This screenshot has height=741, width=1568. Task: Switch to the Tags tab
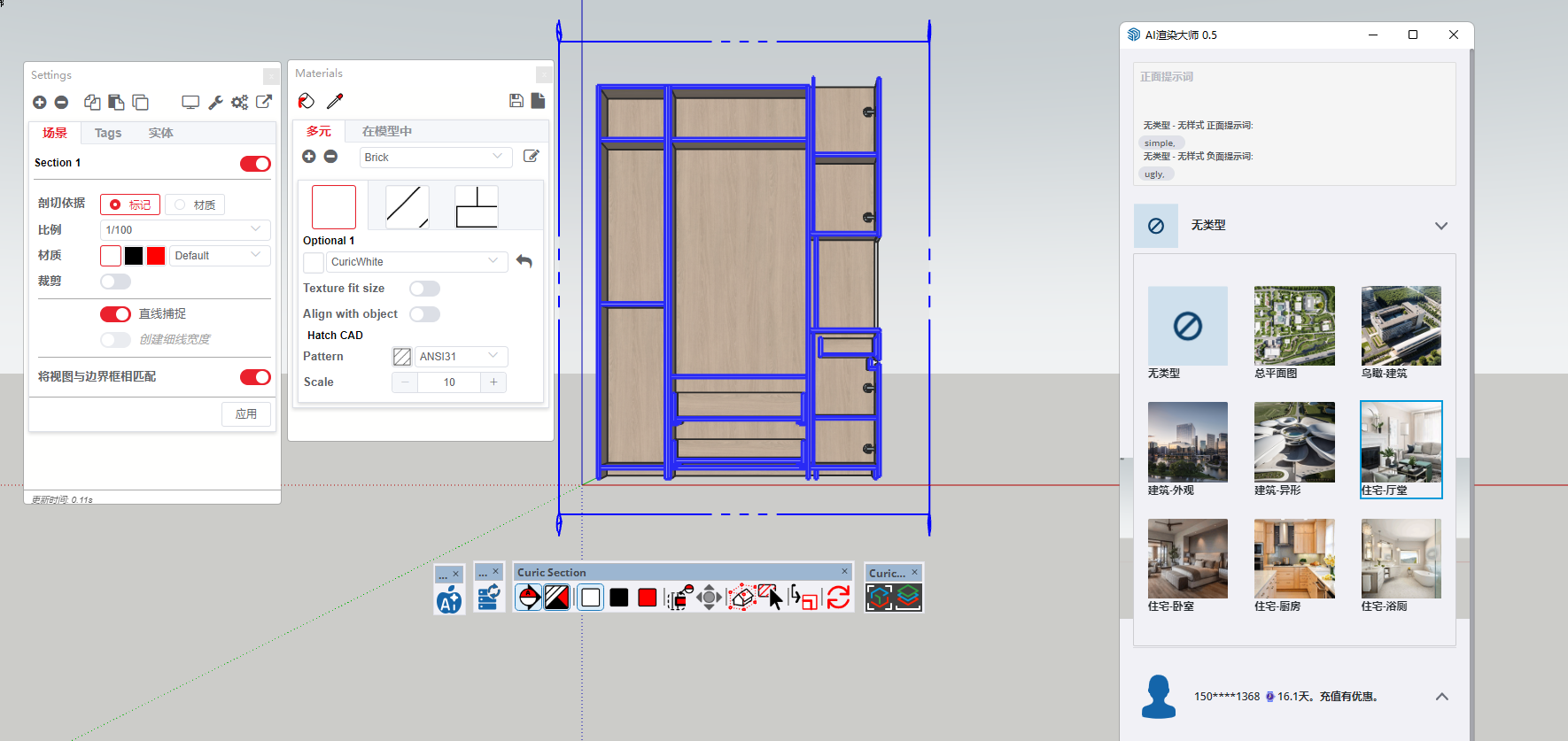(108, 133)
